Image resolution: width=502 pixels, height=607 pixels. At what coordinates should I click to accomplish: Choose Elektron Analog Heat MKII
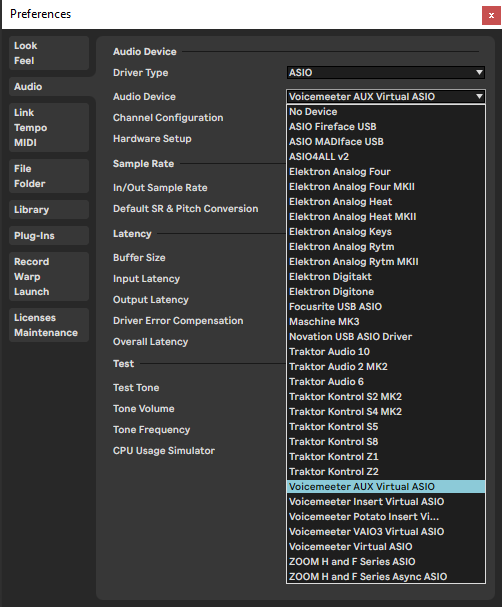(x=386, y=217)
